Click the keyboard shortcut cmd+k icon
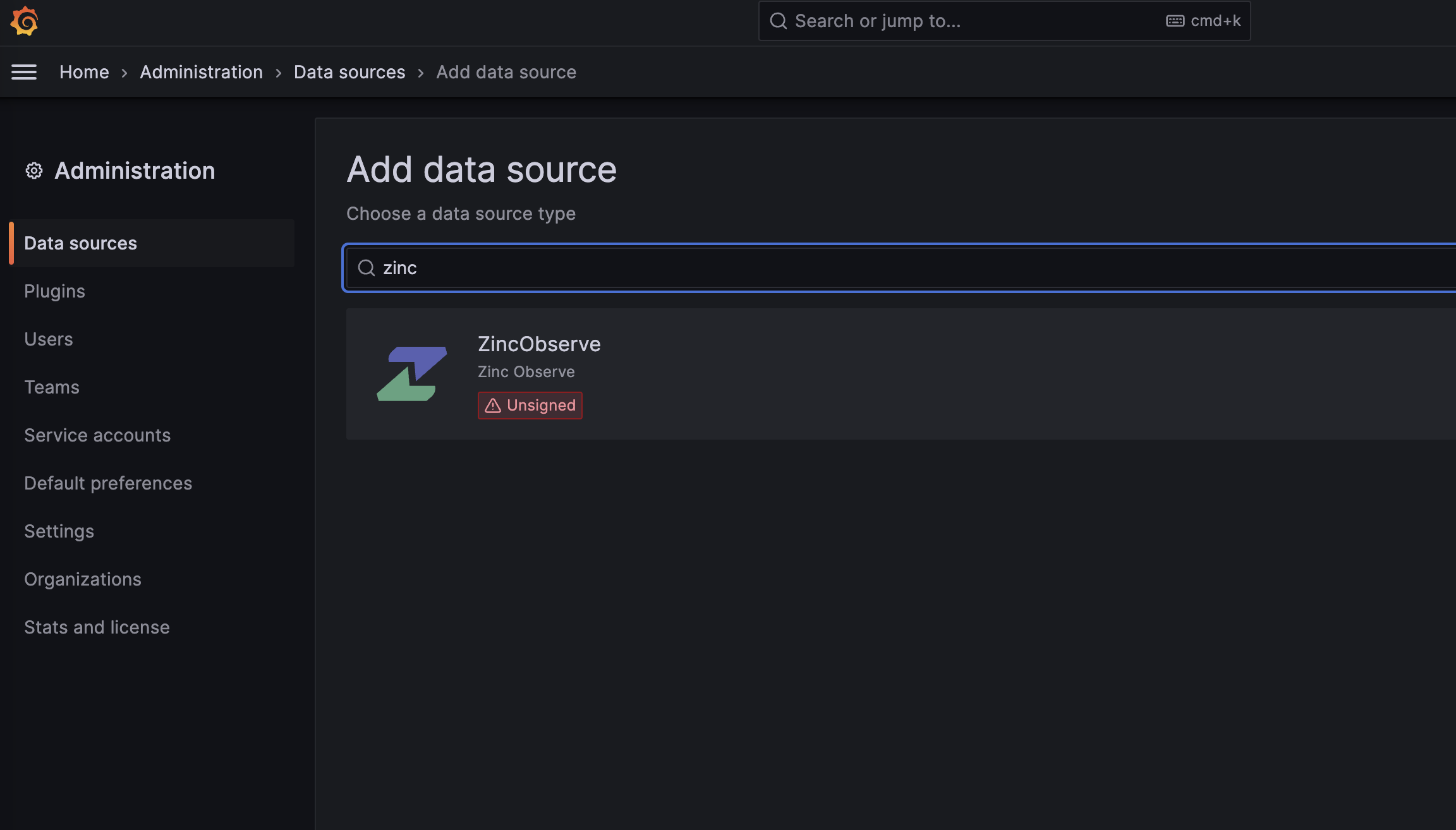Viewport: 1456px width, 830px height. pos(1175,21)
